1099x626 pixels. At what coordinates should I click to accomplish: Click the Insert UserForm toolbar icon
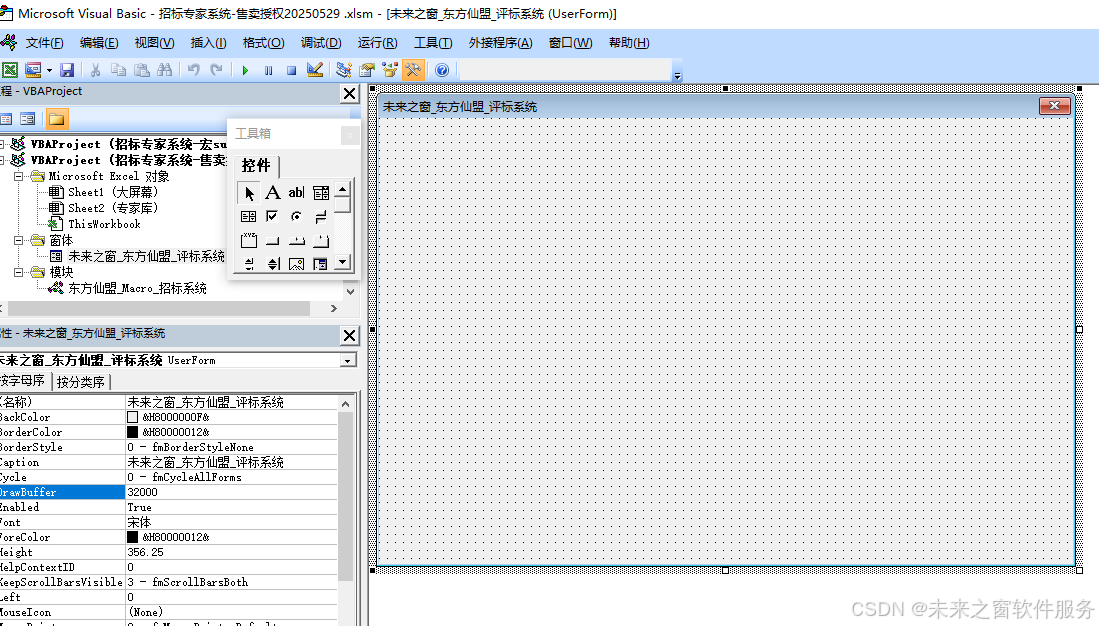pos(33,69)
